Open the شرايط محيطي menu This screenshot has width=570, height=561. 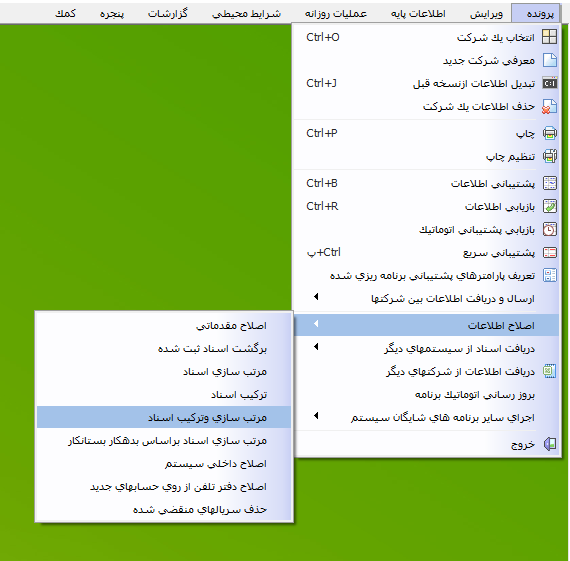(246, 14)
